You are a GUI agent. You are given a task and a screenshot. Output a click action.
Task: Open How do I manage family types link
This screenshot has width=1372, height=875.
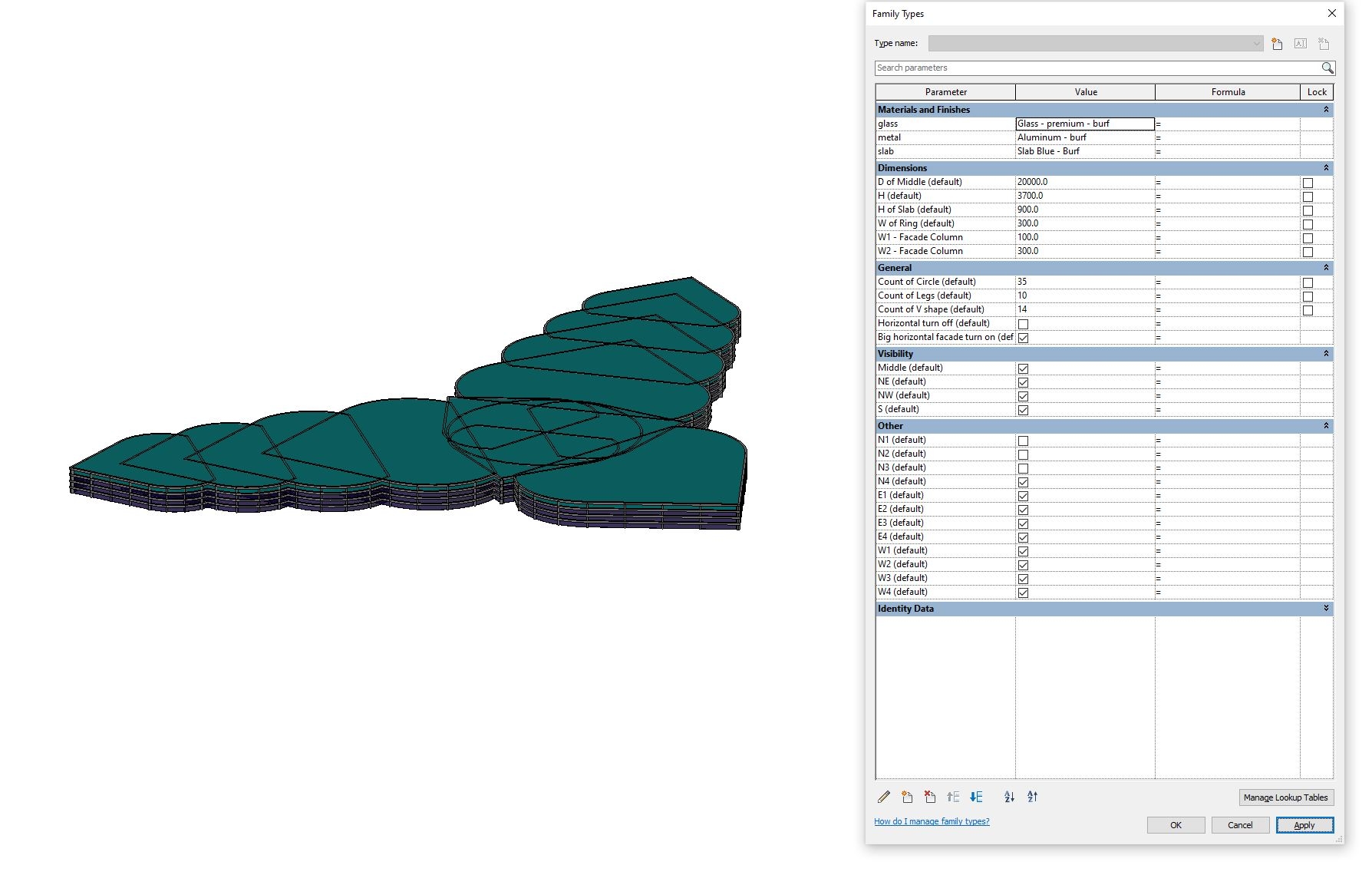(x=931, y=821)
